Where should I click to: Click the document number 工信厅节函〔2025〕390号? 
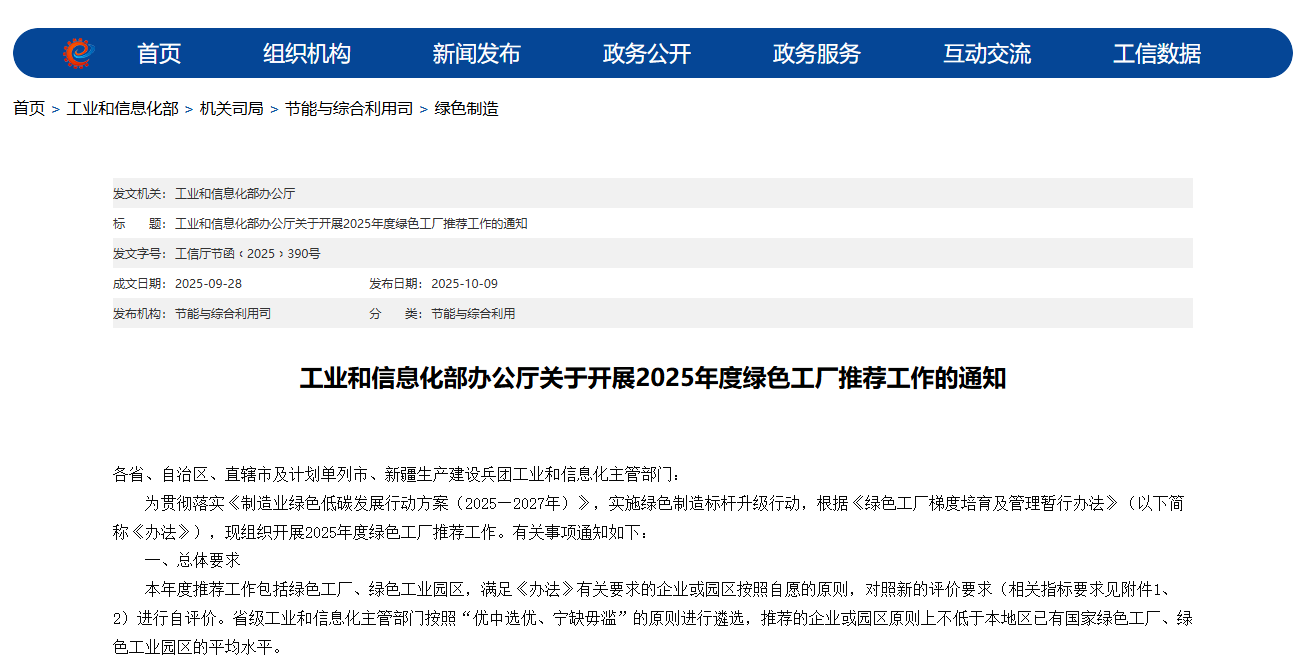(x=247, y=254)
